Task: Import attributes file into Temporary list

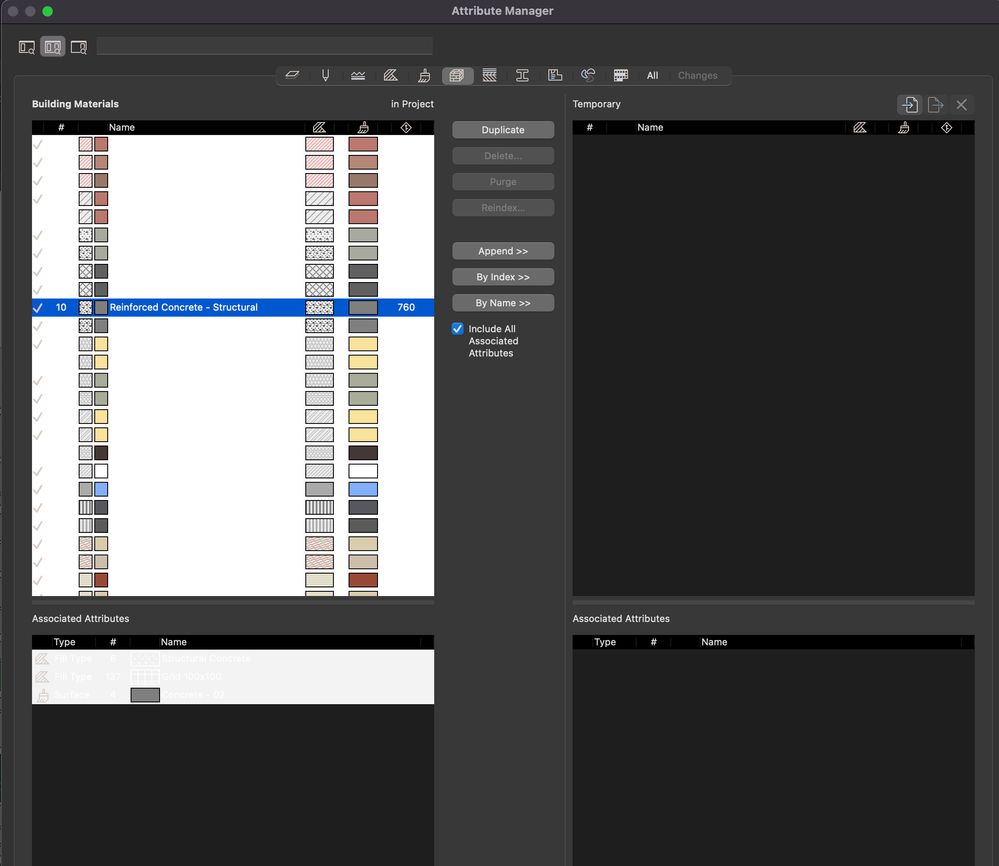Action: (x=910, y=105)
